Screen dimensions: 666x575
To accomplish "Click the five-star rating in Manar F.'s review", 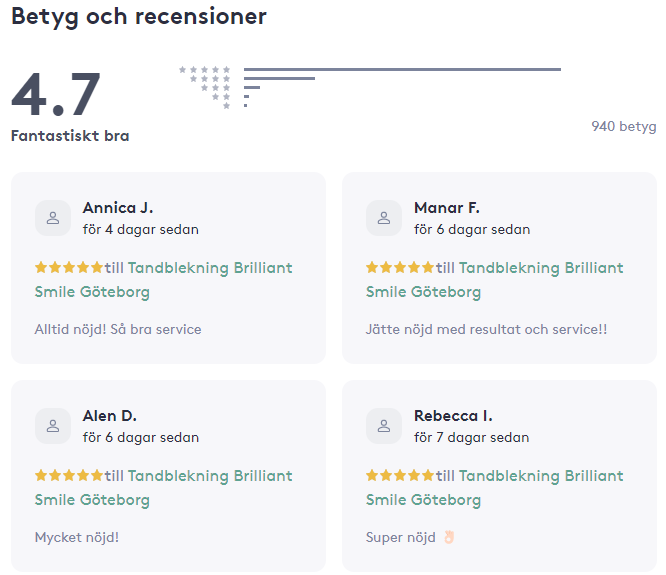I will coord(399,268).
